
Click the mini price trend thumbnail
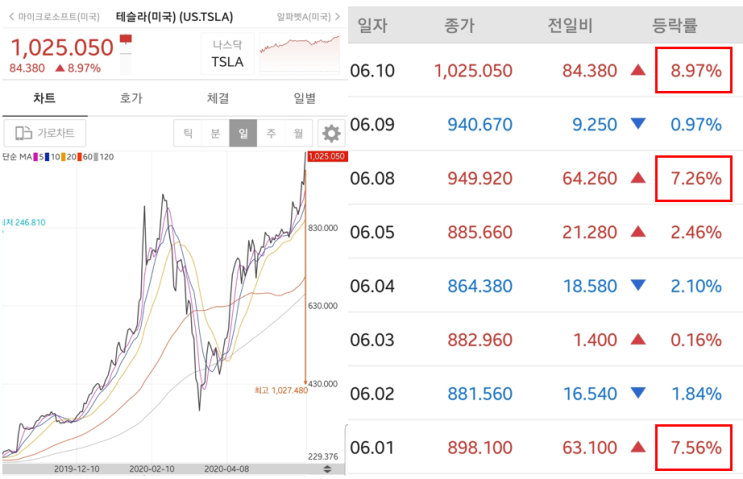pyautogui.click(x=299, y=53)
